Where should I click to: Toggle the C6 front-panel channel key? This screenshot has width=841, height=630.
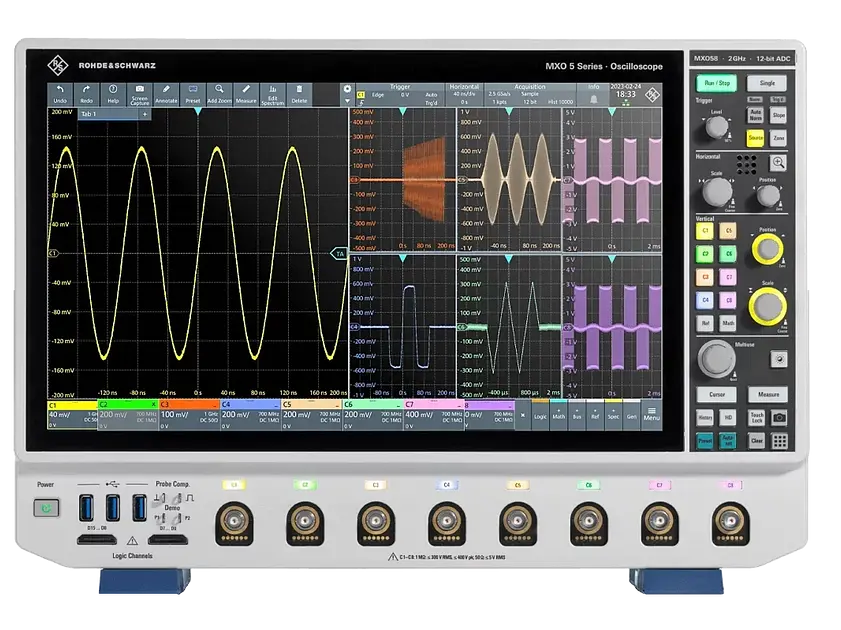click(x=728, y=254)
